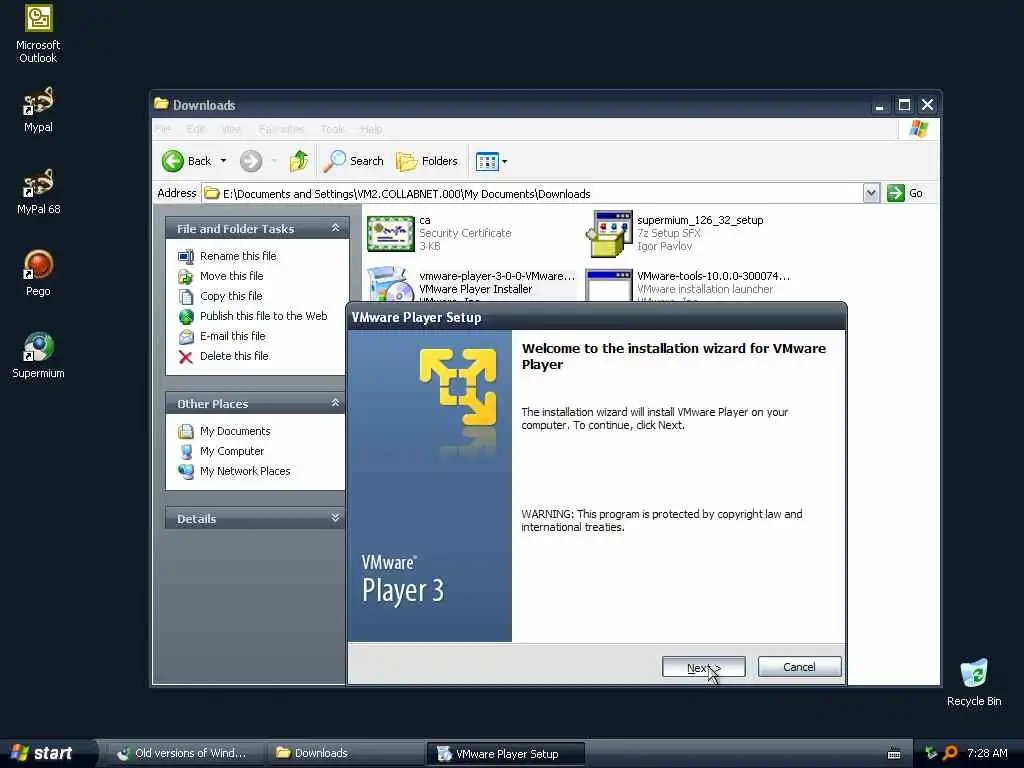1024x768 pixels.
Task: Open the Favorites menu in Downloads window
Action: pos(281,129)
